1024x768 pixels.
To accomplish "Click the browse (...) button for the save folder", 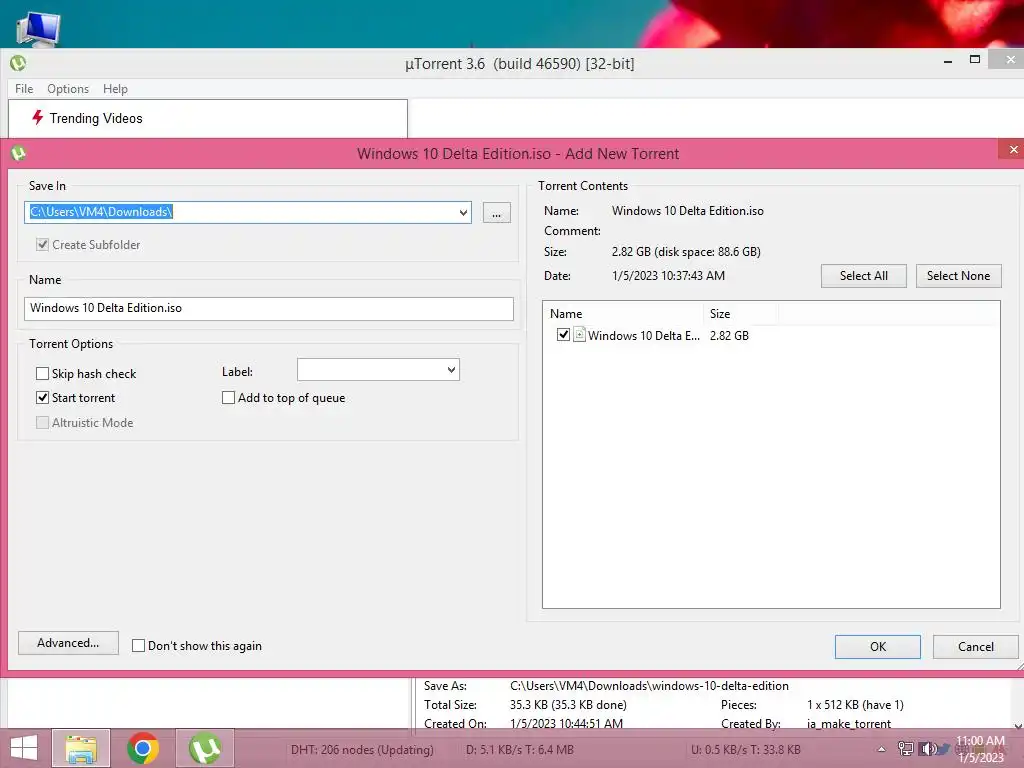I will (497, 213).
